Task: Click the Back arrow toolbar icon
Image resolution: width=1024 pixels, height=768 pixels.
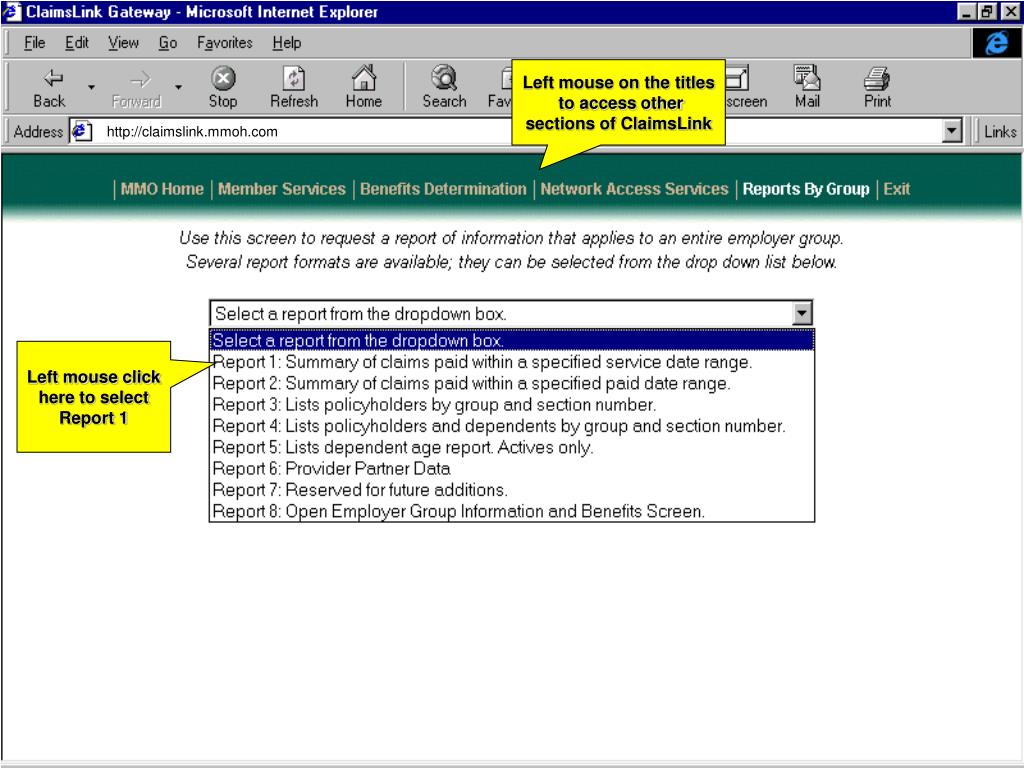Action: coord(53,78)
